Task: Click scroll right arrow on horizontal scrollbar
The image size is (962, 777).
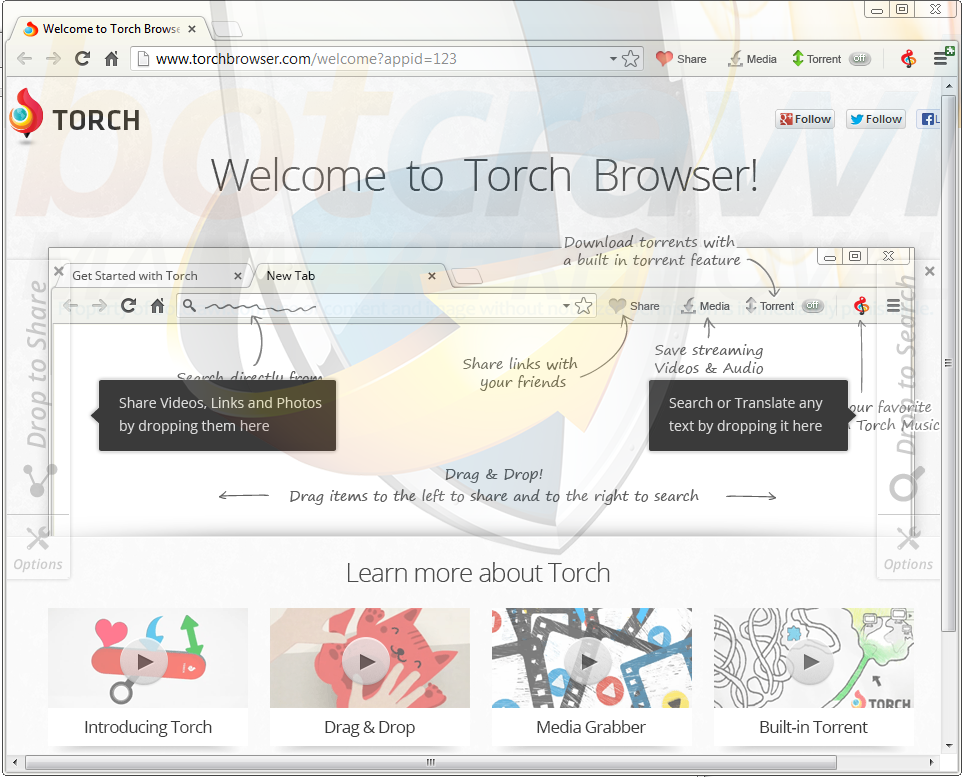Action: [931, 762]
